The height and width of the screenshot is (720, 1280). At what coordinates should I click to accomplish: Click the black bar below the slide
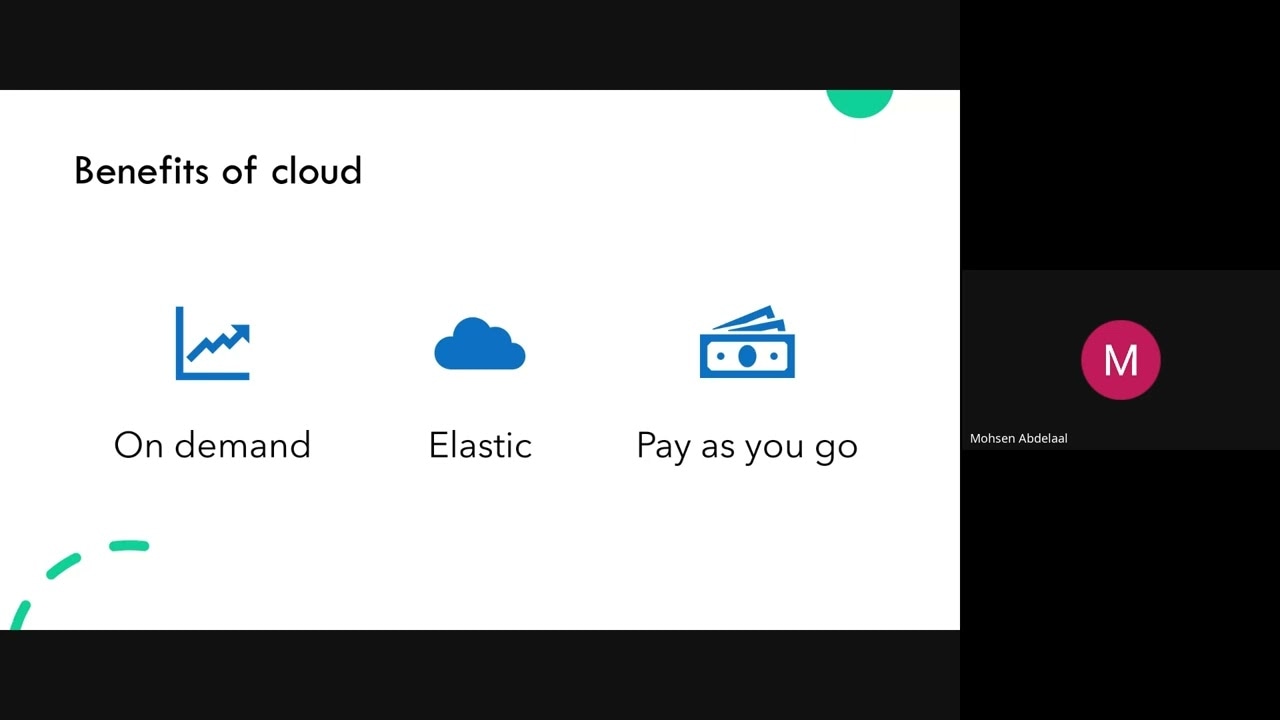click(480, 675)
